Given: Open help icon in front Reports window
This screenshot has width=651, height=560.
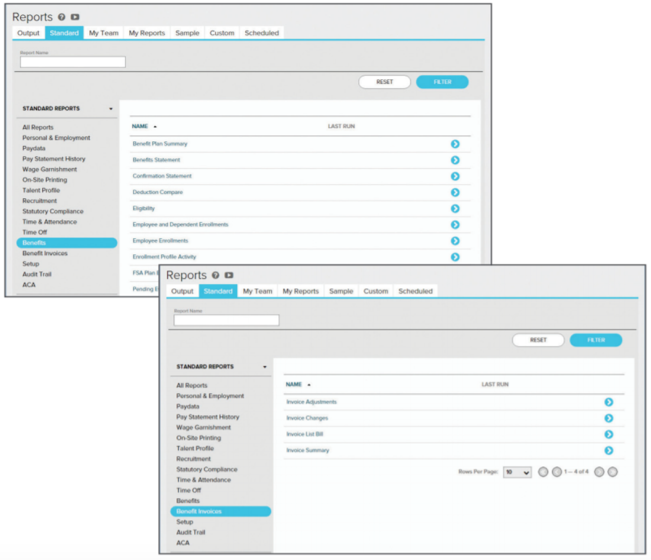Looking at the screenshot, I should (215, 275).
